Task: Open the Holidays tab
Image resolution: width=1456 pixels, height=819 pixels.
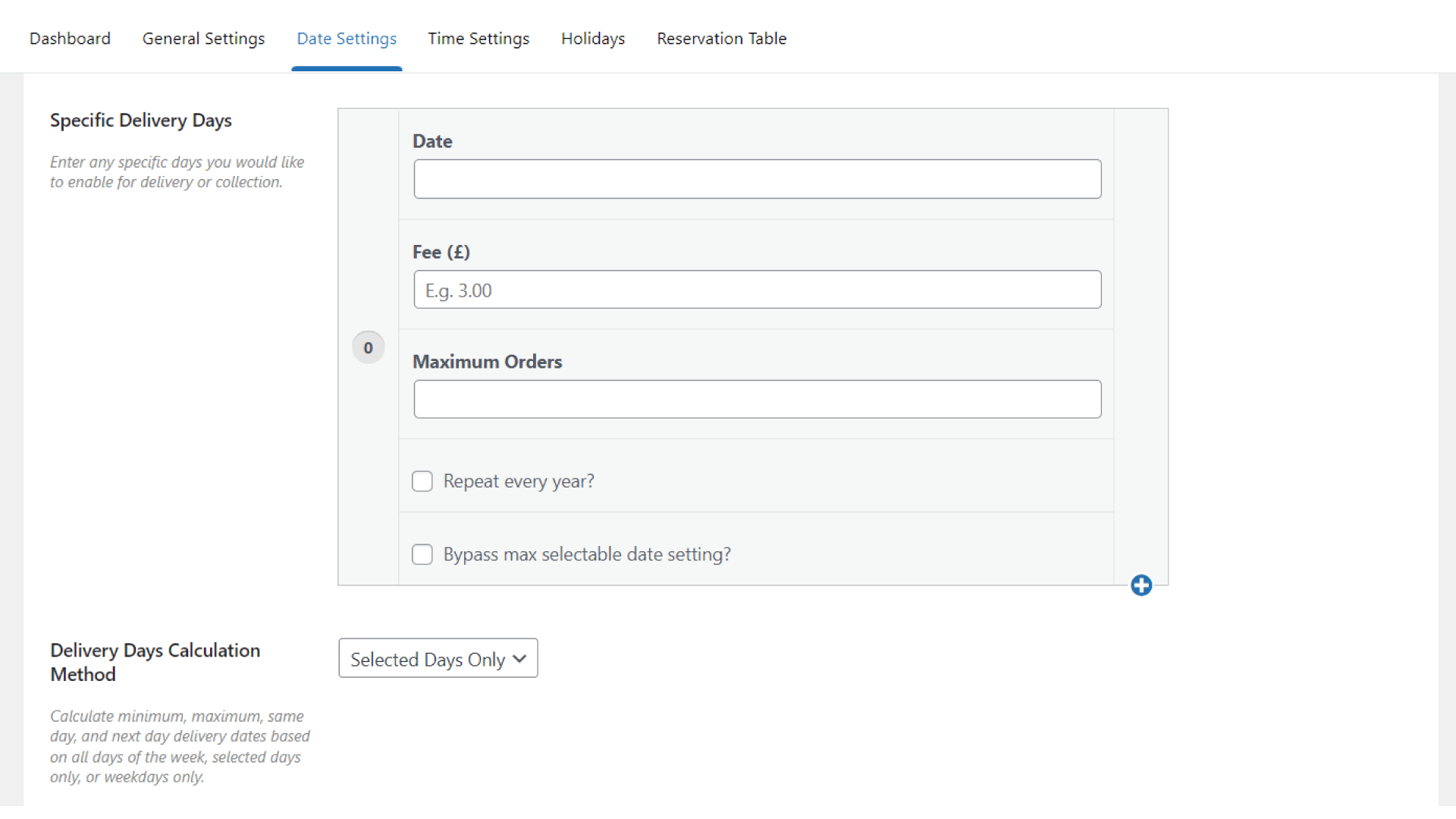Action: click(592, 38)
